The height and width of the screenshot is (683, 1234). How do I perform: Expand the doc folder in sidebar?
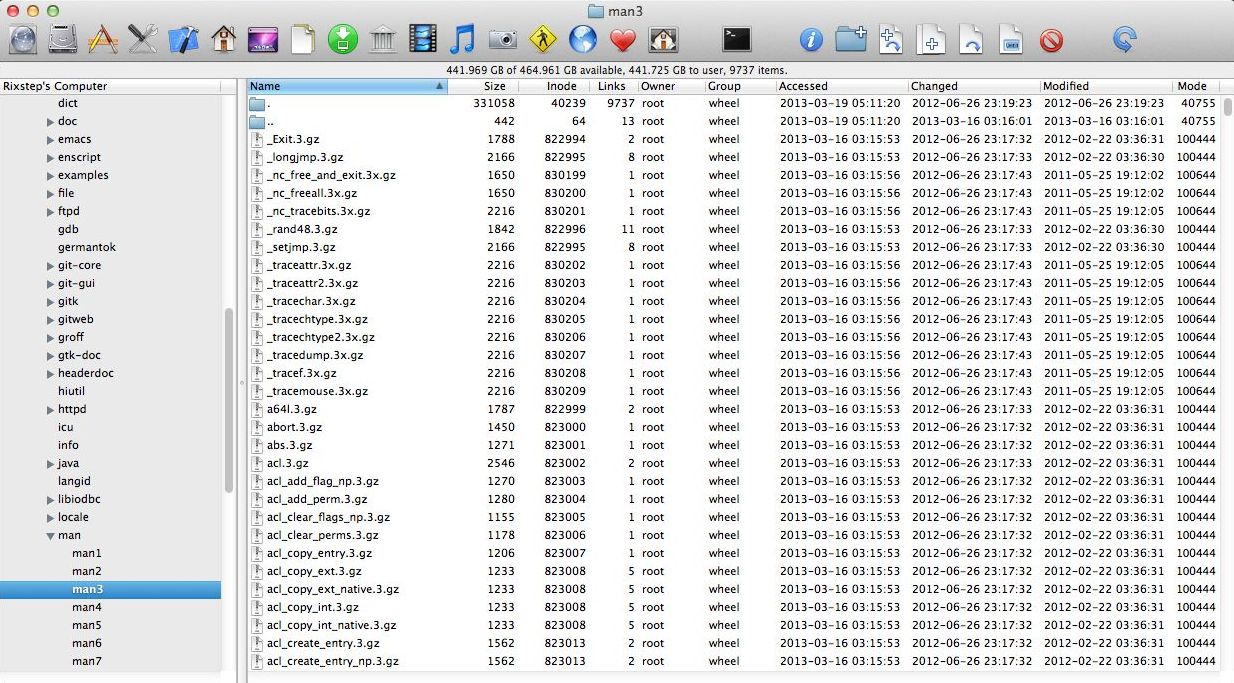coord(50,122)
